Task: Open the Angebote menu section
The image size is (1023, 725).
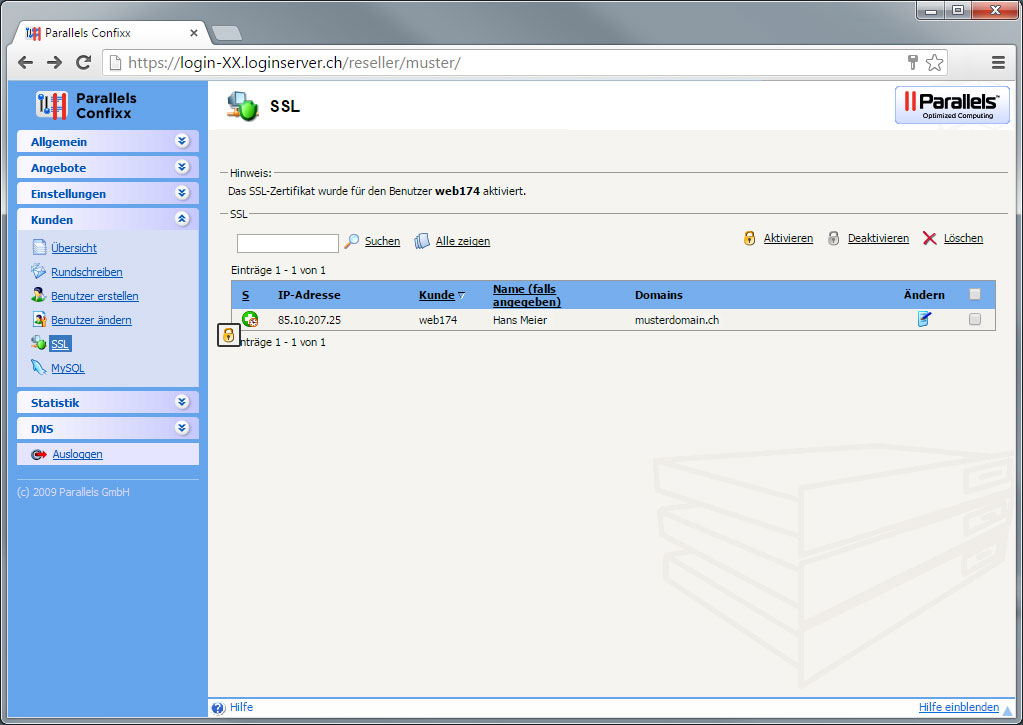Action: (x=108, y=168)
